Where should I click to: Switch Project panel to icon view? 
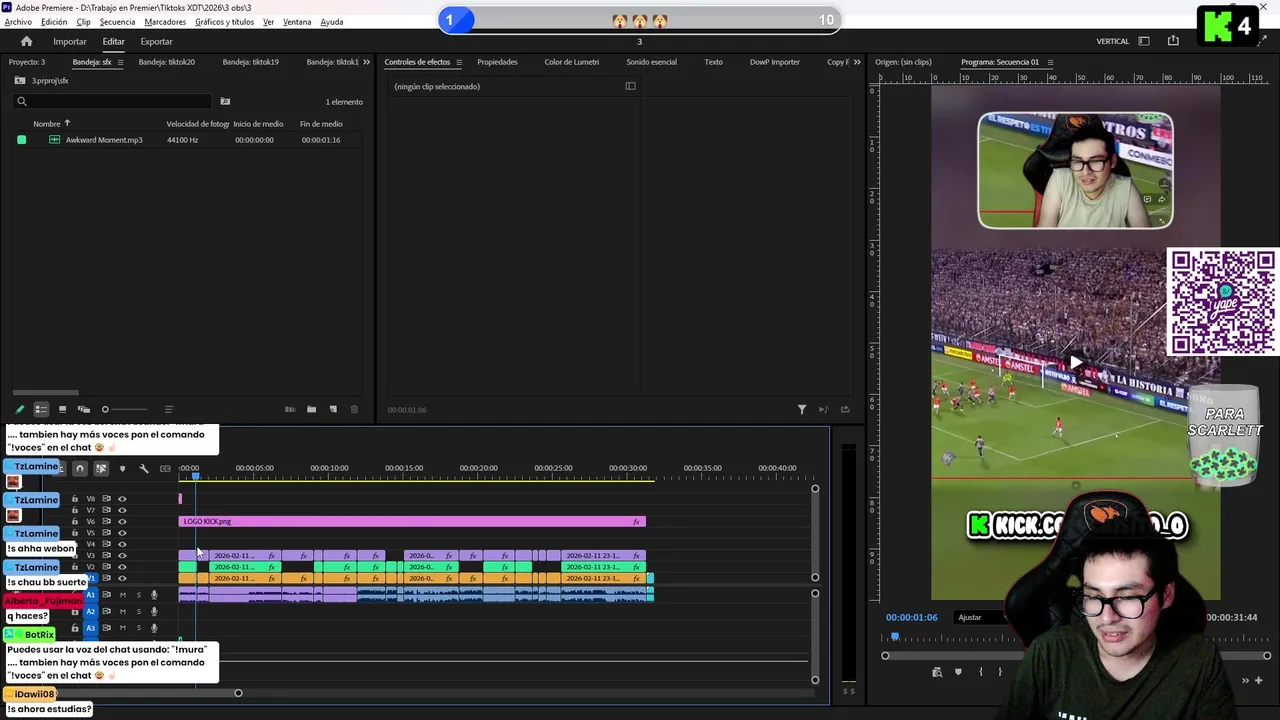(x=62, y=409)
